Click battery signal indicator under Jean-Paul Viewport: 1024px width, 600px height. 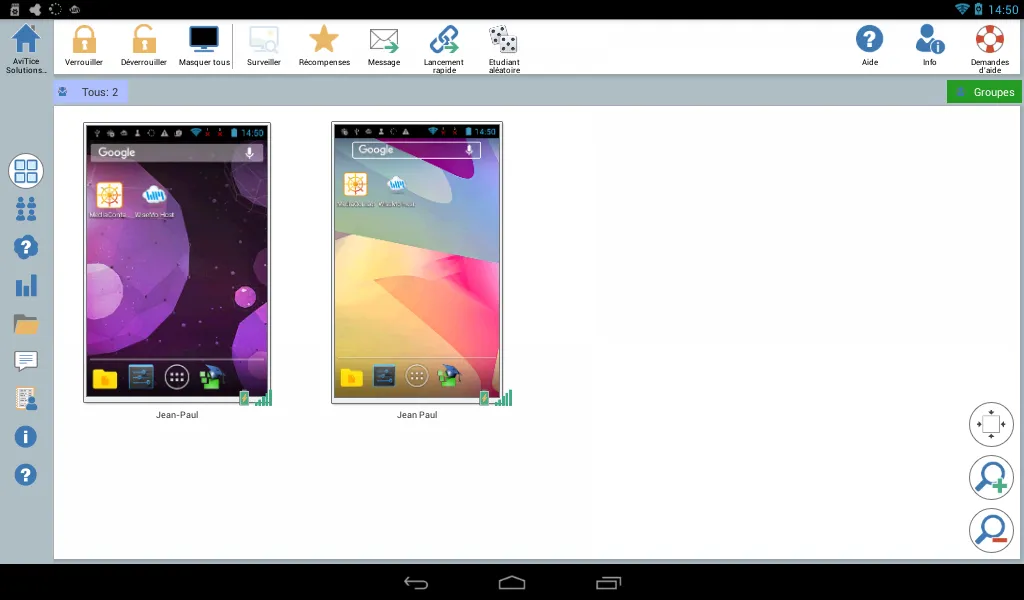tap(255, 398)
